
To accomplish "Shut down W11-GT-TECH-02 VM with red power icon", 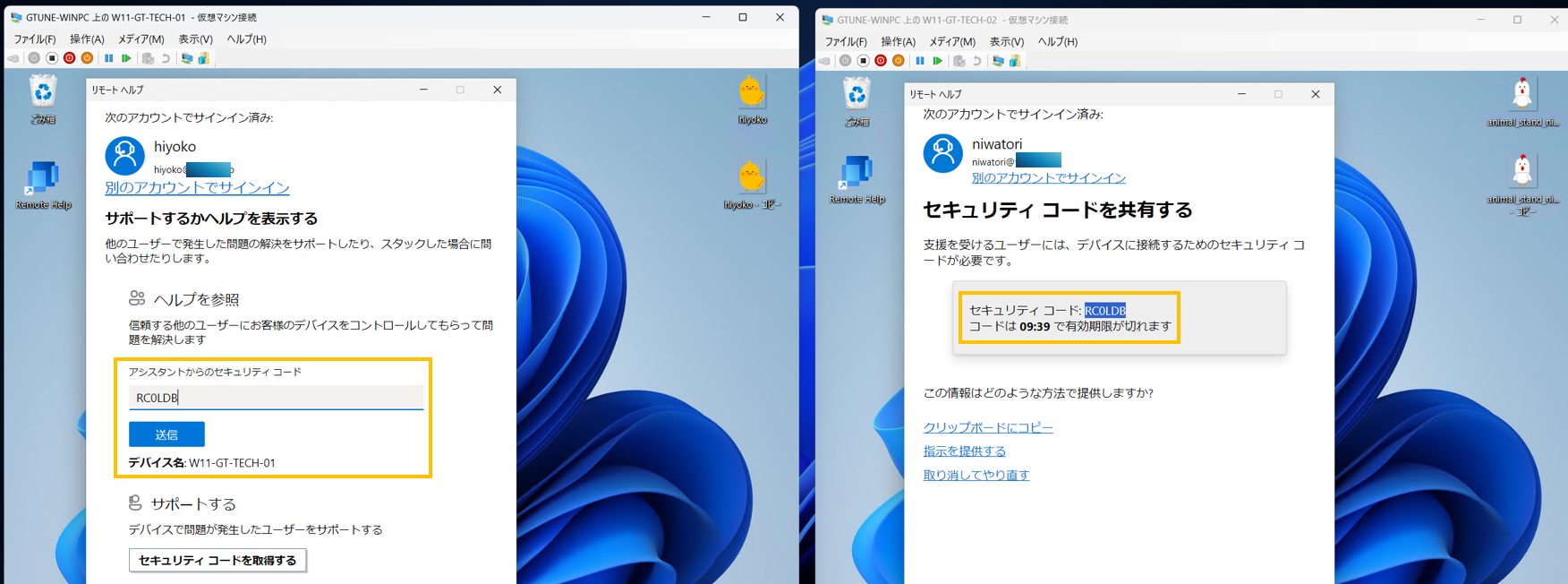I will (881, 61).
